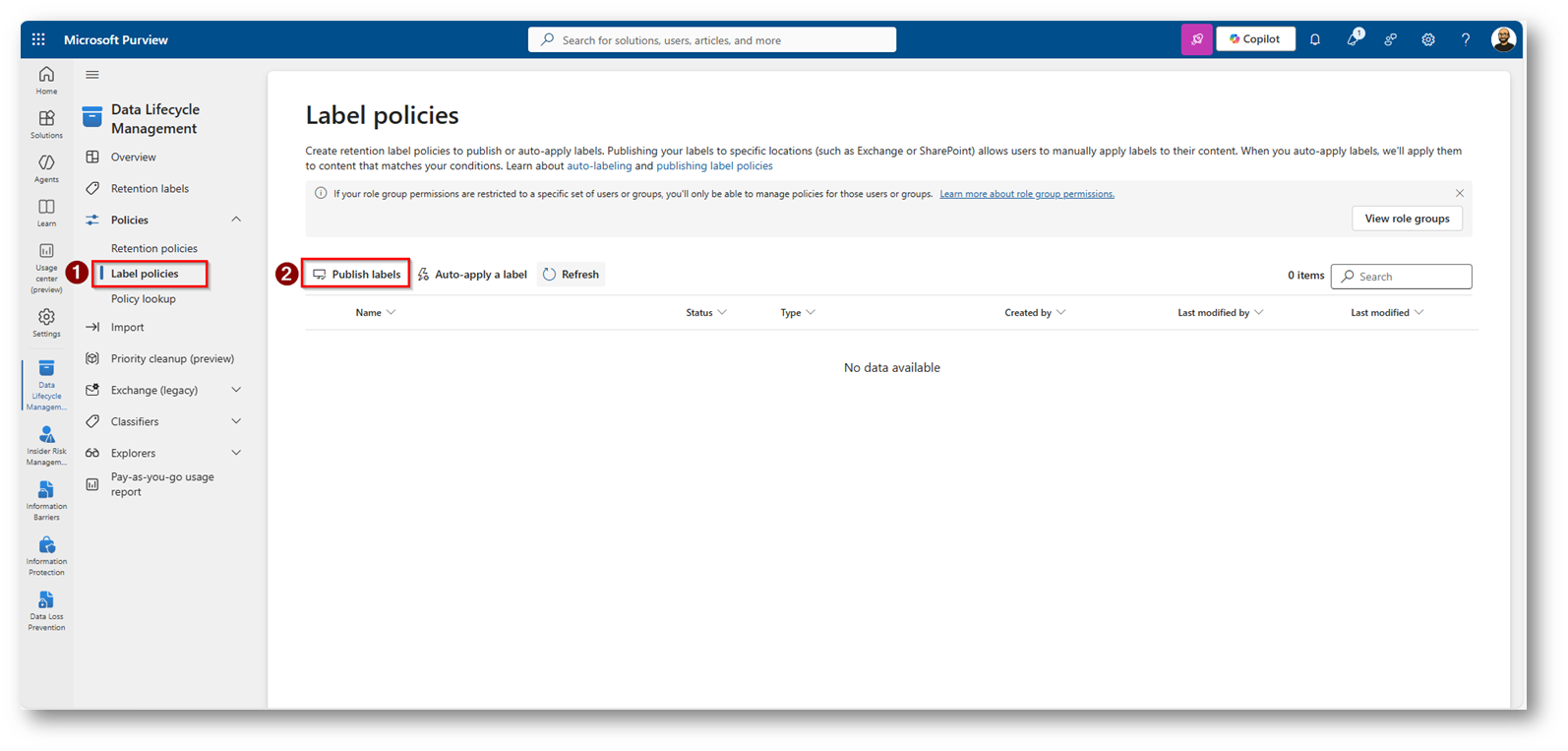
Task: Open Last modified column dropdown
Action: (1387, 313)
